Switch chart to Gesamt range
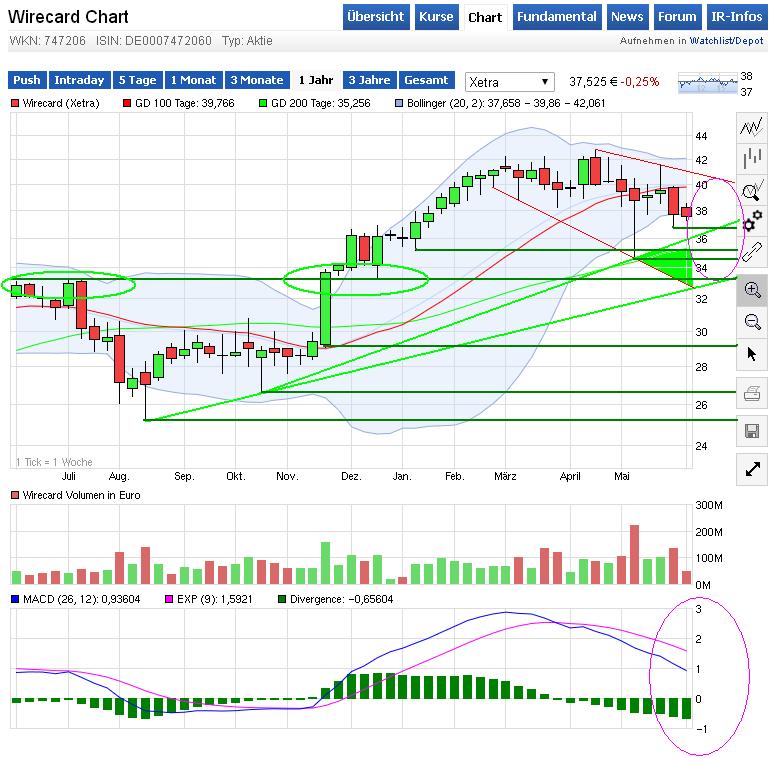 pos(426,80)
